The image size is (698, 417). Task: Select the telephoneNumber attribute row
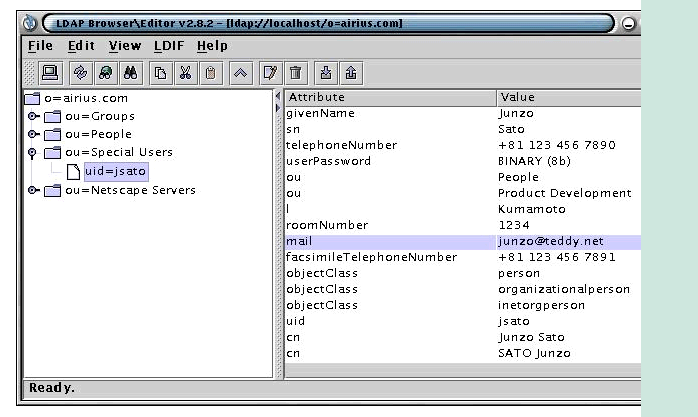click(463, 146)
